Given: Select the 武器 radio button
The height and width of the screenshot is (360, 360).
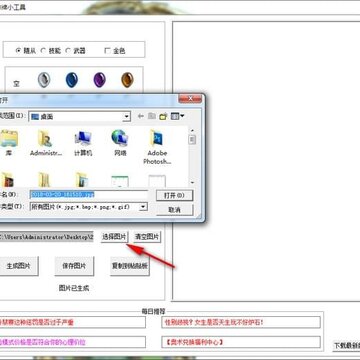Looking at the screenshot, I should click(68, 51).
